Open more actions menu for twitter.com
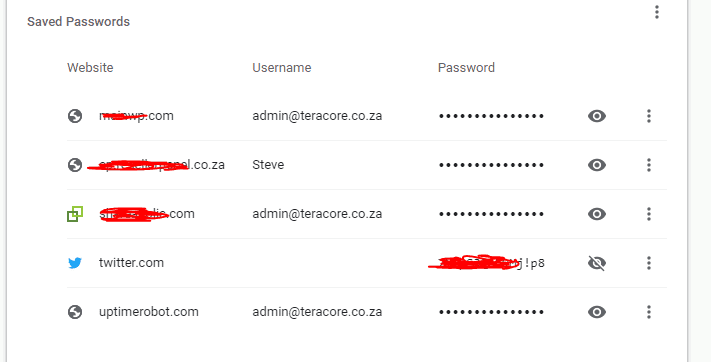The width and height of the screenshot is (711, 362). point(649,263)
